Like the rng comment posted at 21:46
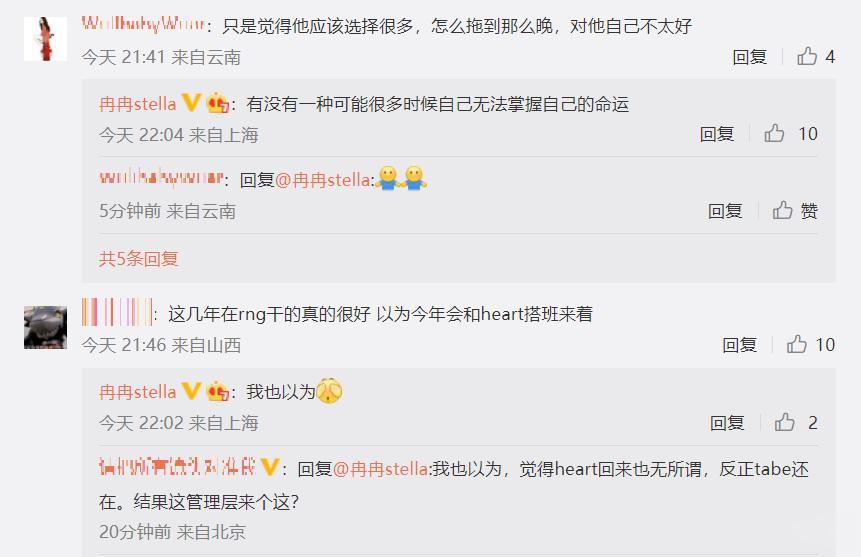This screenshot has width=861, height=557. [796, 344]
